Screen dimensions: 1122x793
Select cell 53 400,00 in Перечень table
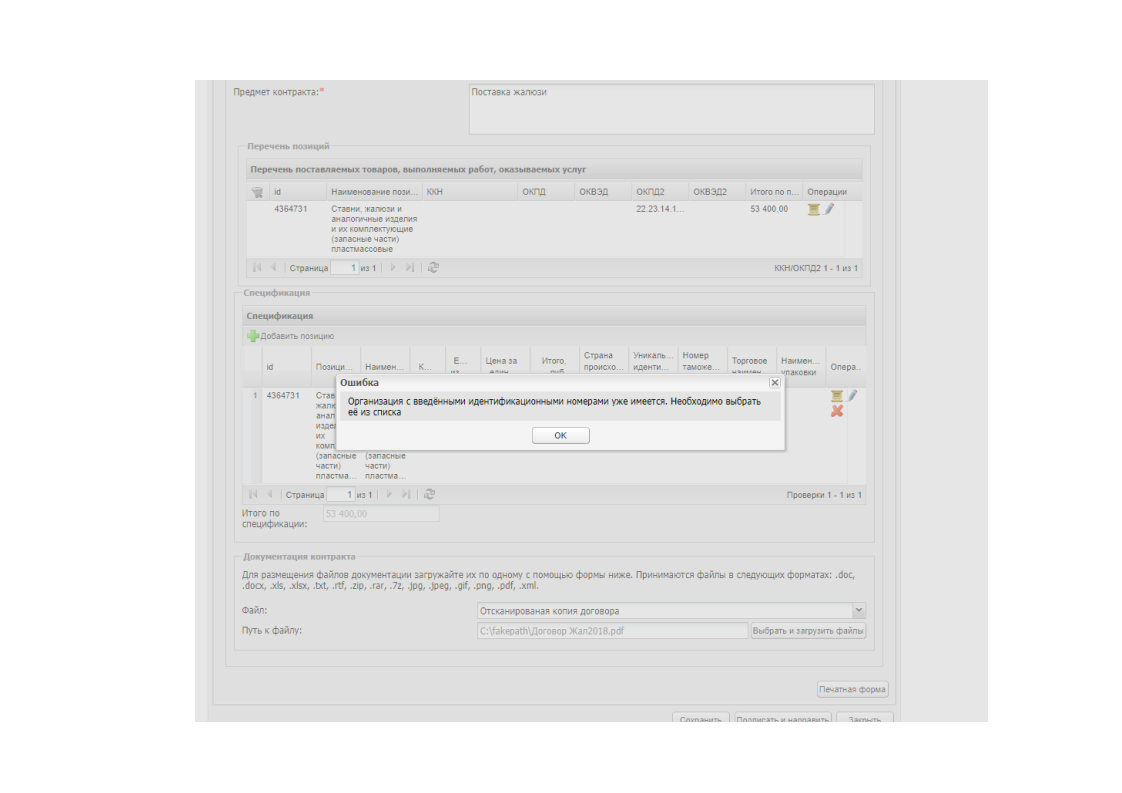click(x=769, y=209)
